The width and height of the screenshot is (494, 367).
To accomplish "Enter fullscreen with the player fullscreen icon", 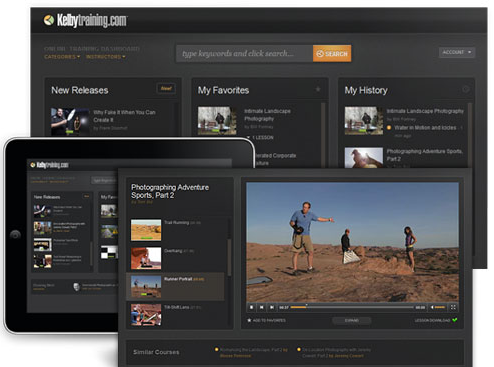I will 453,307.
